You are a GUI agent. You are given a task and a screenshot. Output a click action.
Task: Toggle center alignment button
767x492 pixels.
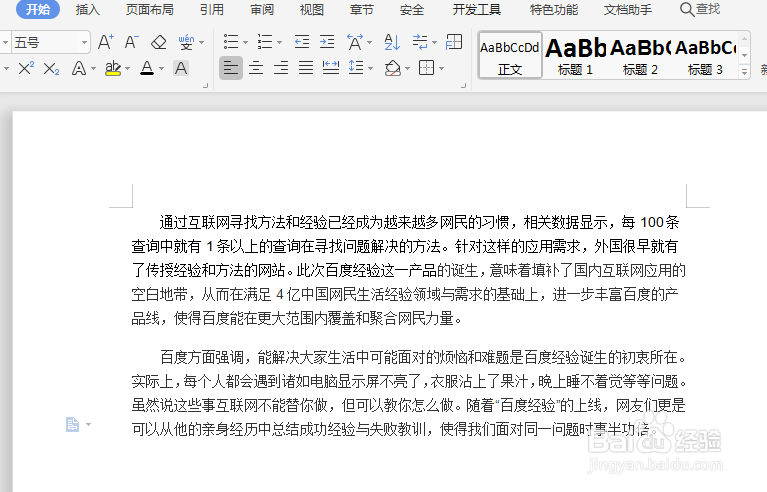tap(256, 68)
